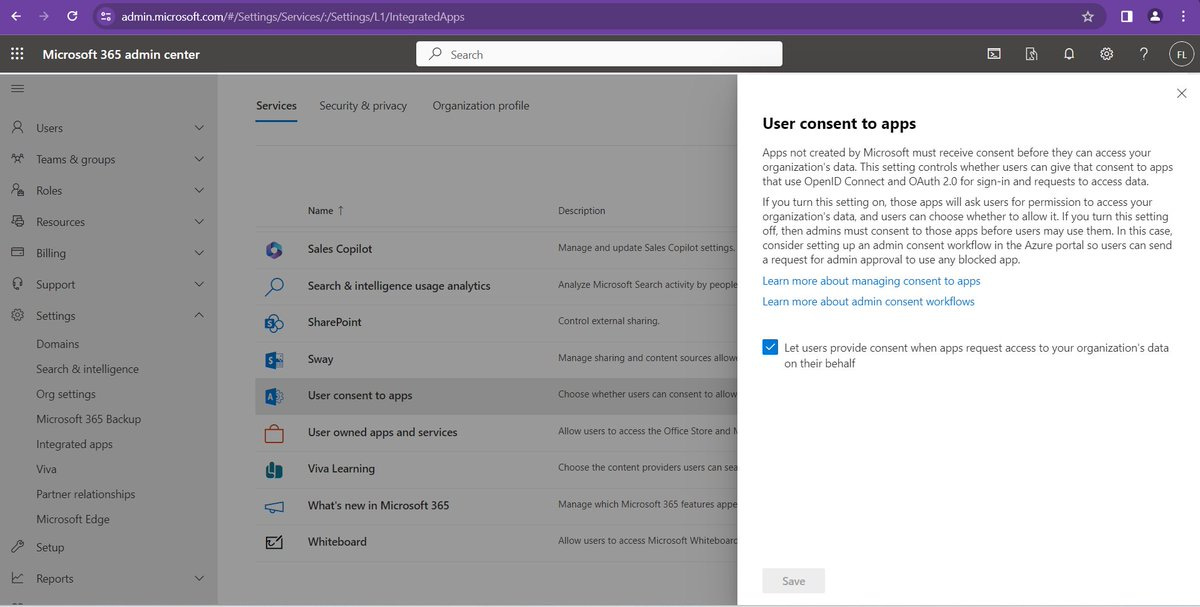Click the Search & intelligence magnifier icon
Screen dimensions: 1200x607
[273, 286]
